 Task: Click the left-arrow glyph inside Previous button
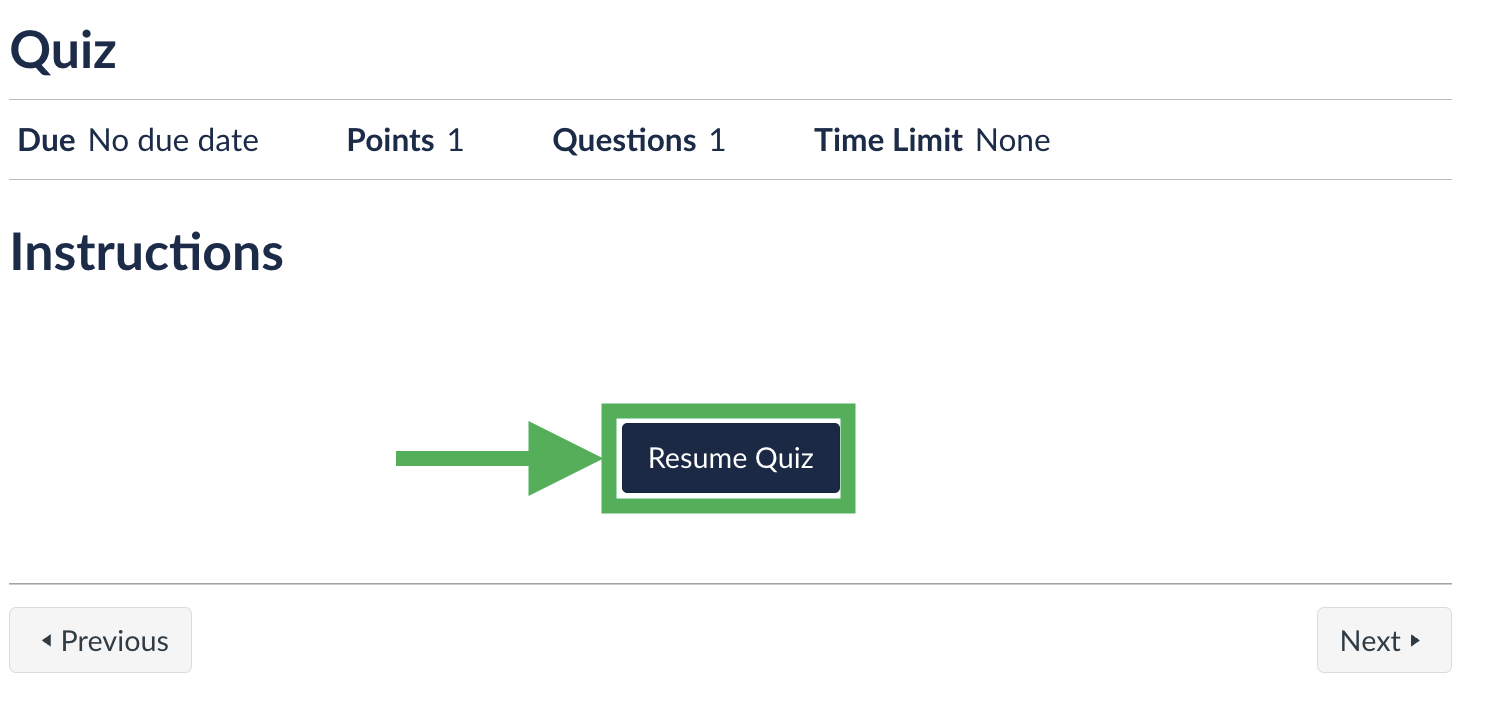pyautogui.click(x=47, y=640)
